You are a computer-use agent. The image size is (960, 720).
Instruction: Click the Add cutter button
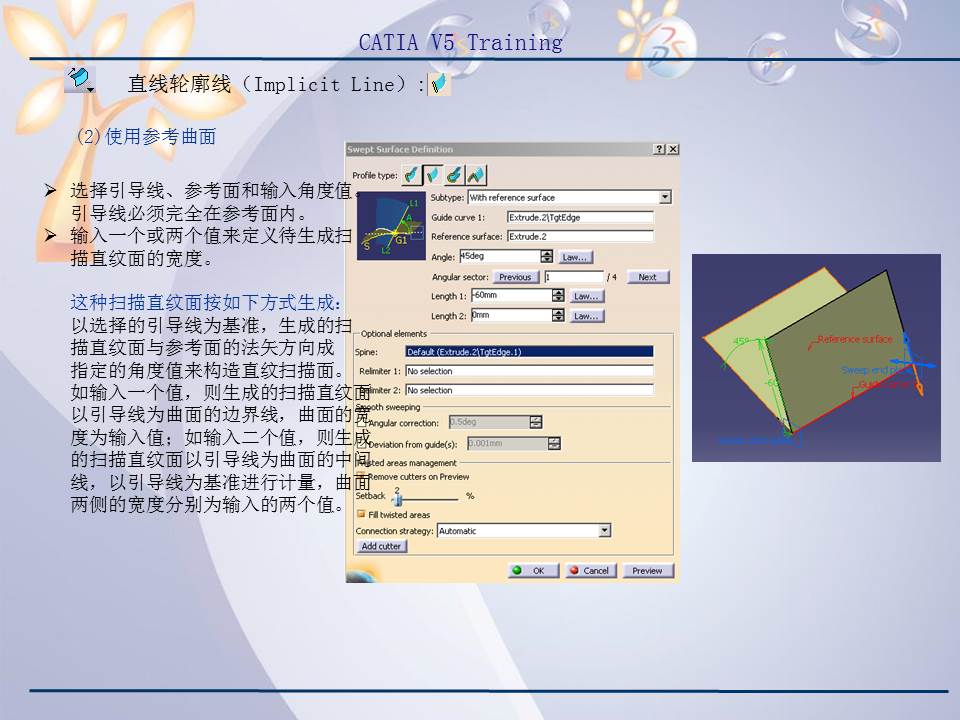[x=380, y=546]
